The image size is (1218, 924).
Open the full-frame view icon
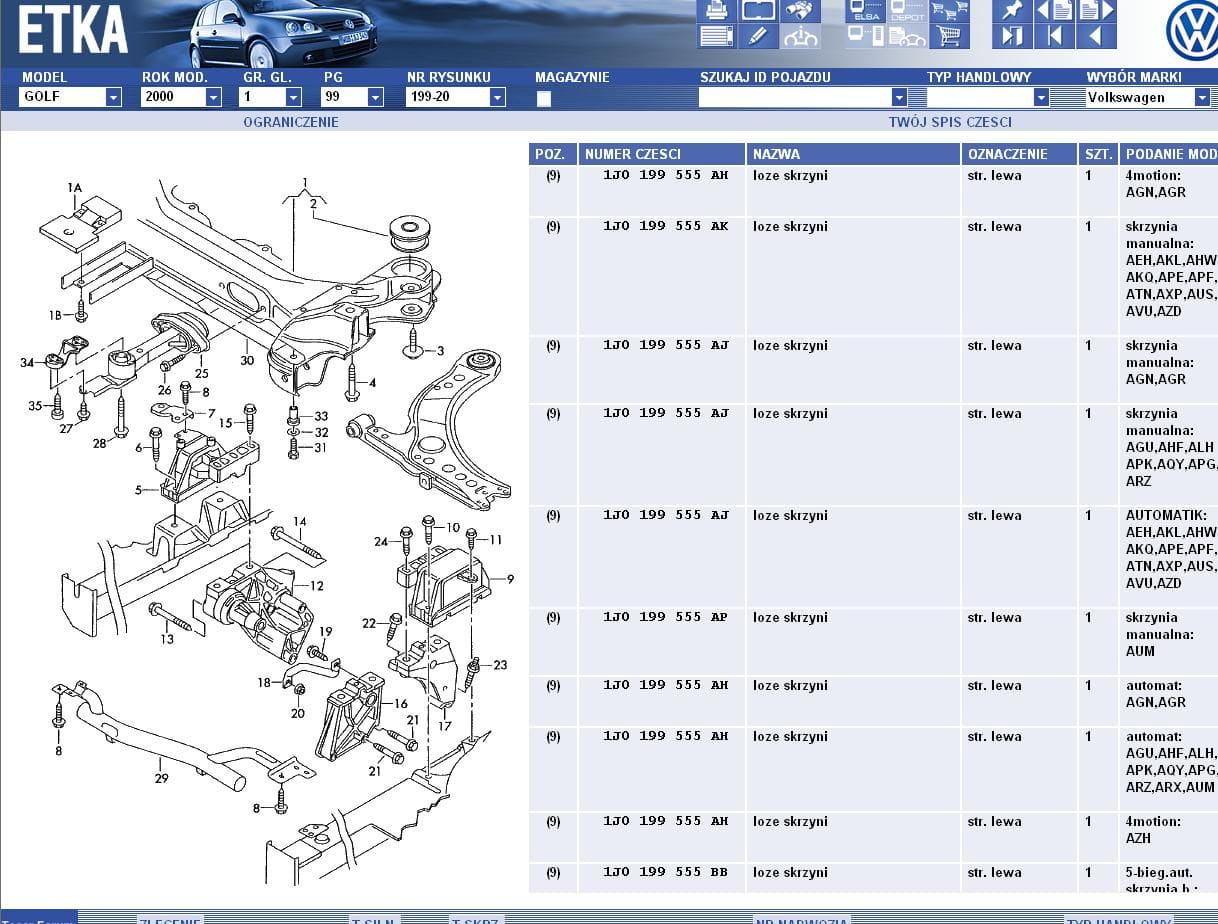pyautogui.click(x=759, y=11)
